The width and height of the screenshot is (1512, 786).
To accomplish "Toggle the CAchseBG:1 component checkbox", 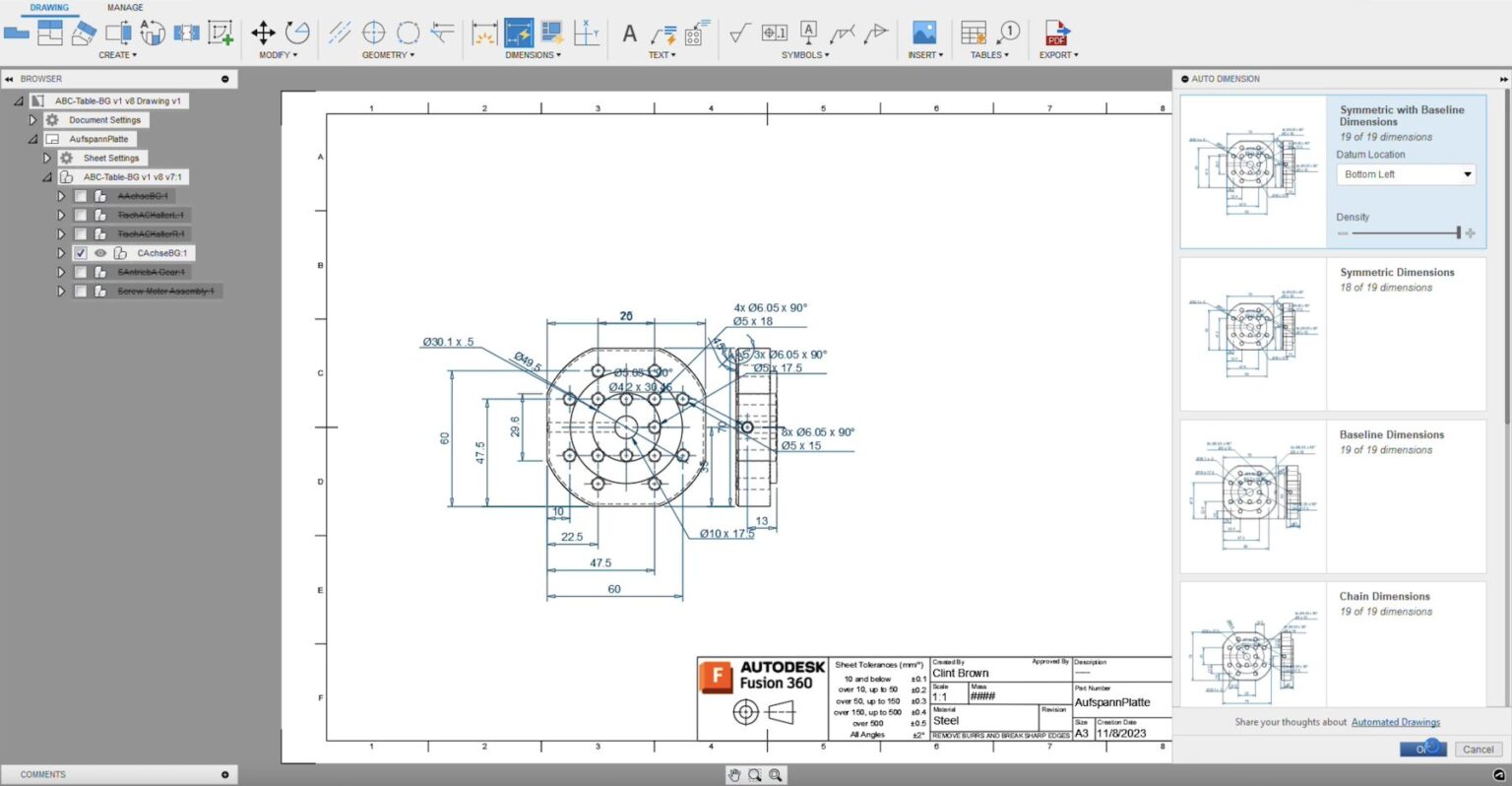I will pyautogui.click(x=81, y=253).
